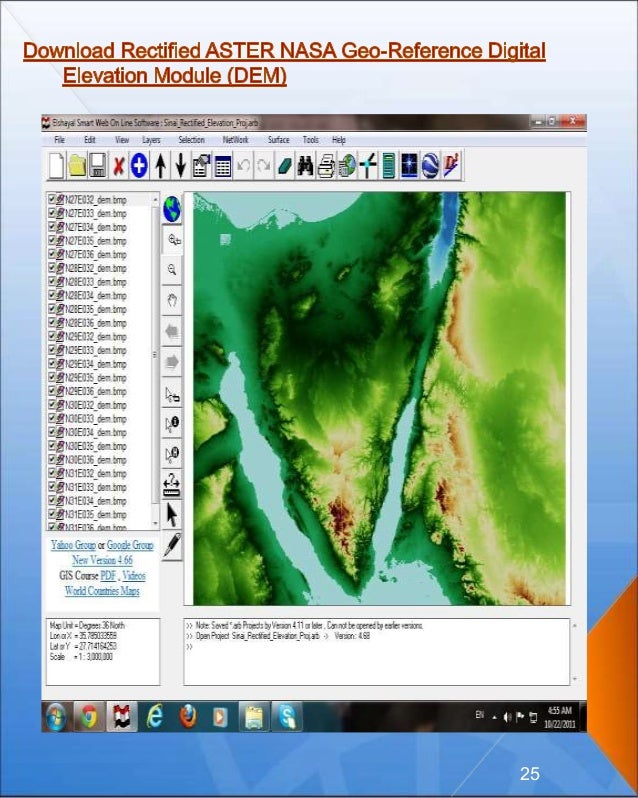Screen dimensions: 638x798
Task: Activate the hyperlink cursor tool
Action: coord(172,455)
